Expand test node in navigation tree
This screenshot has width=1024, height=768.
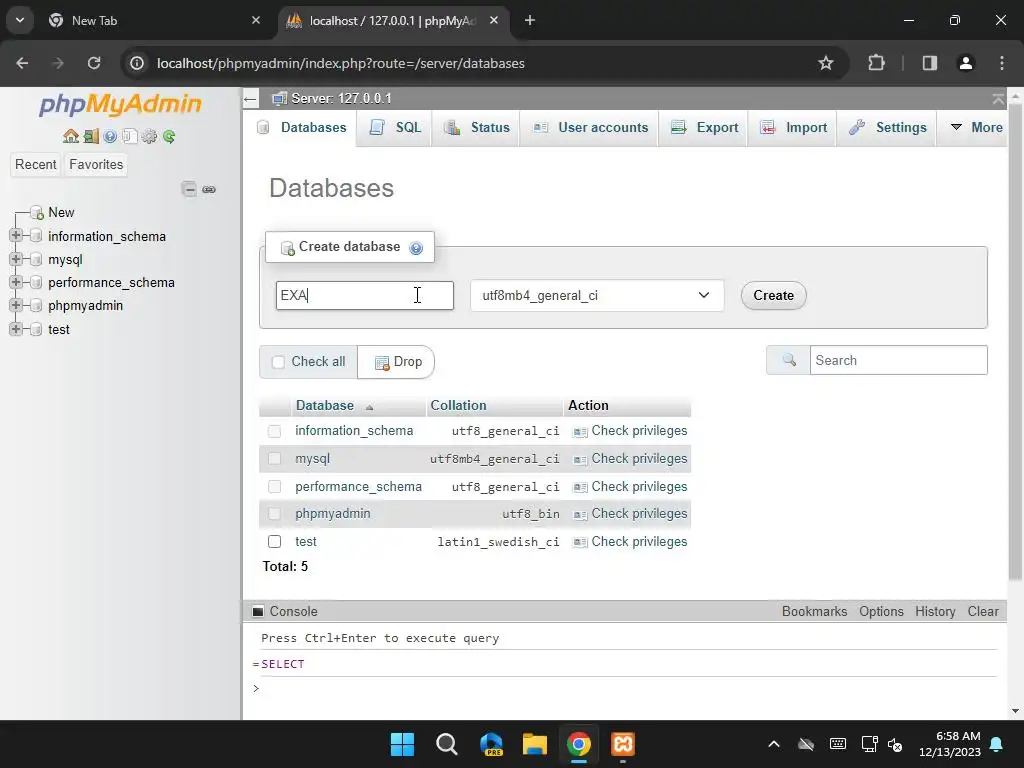pos(16,329)
